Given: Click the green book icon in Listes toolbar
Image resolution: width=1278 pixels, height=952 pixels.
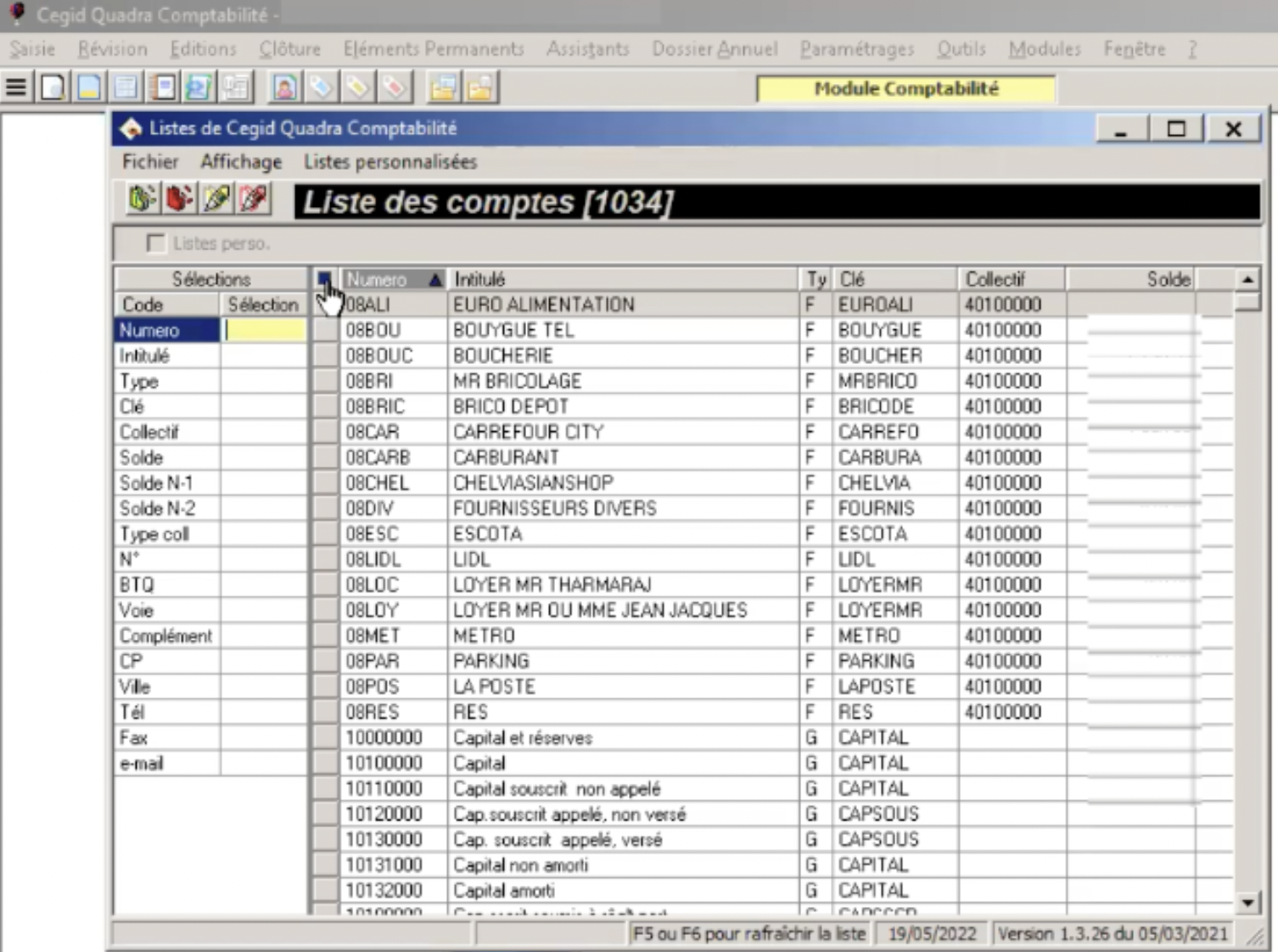Looking at the screenshot, I should (x=143, y=199).
